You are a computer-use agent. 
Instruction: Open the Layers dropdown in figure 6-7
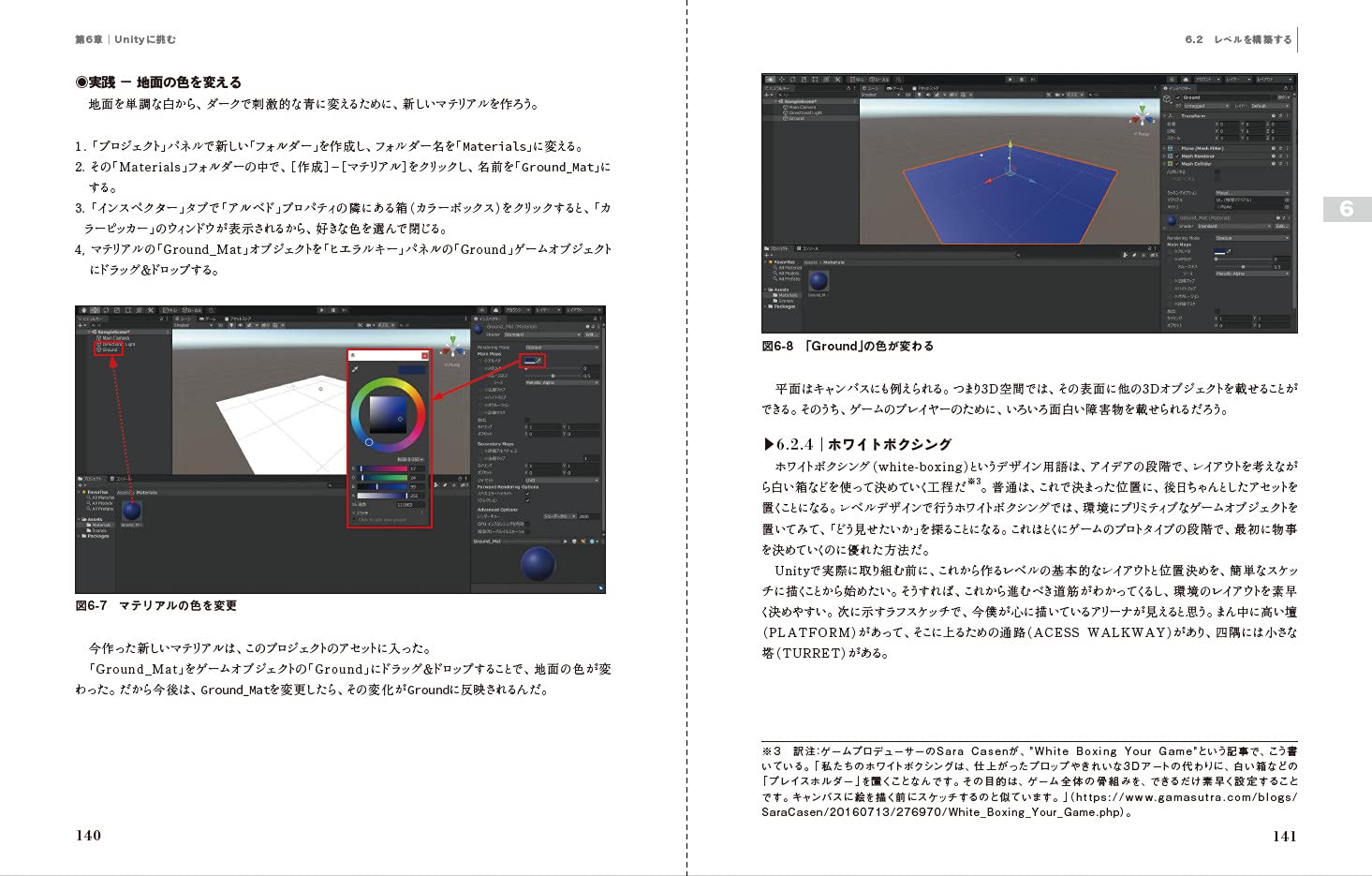548,310
